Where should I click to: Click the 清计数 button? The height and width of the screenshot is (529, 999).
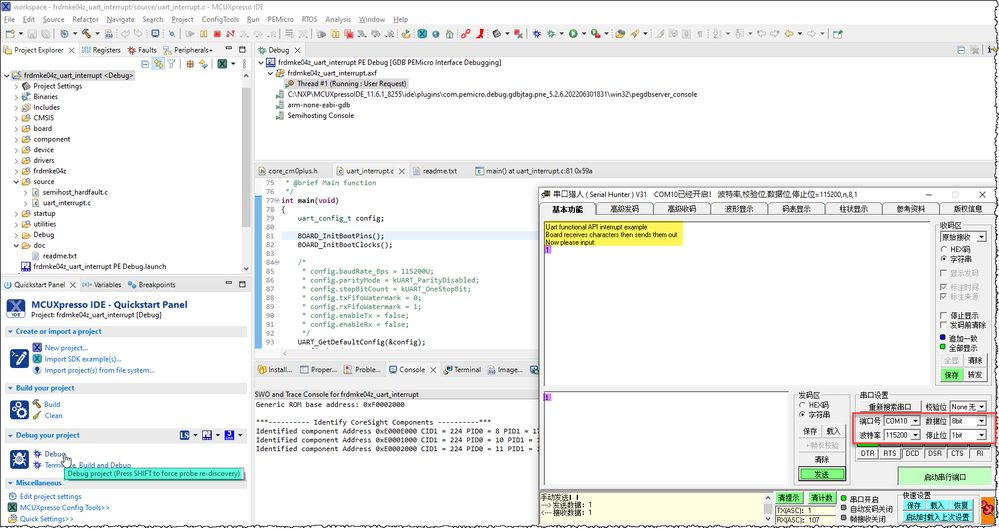[x=821, y=498]
